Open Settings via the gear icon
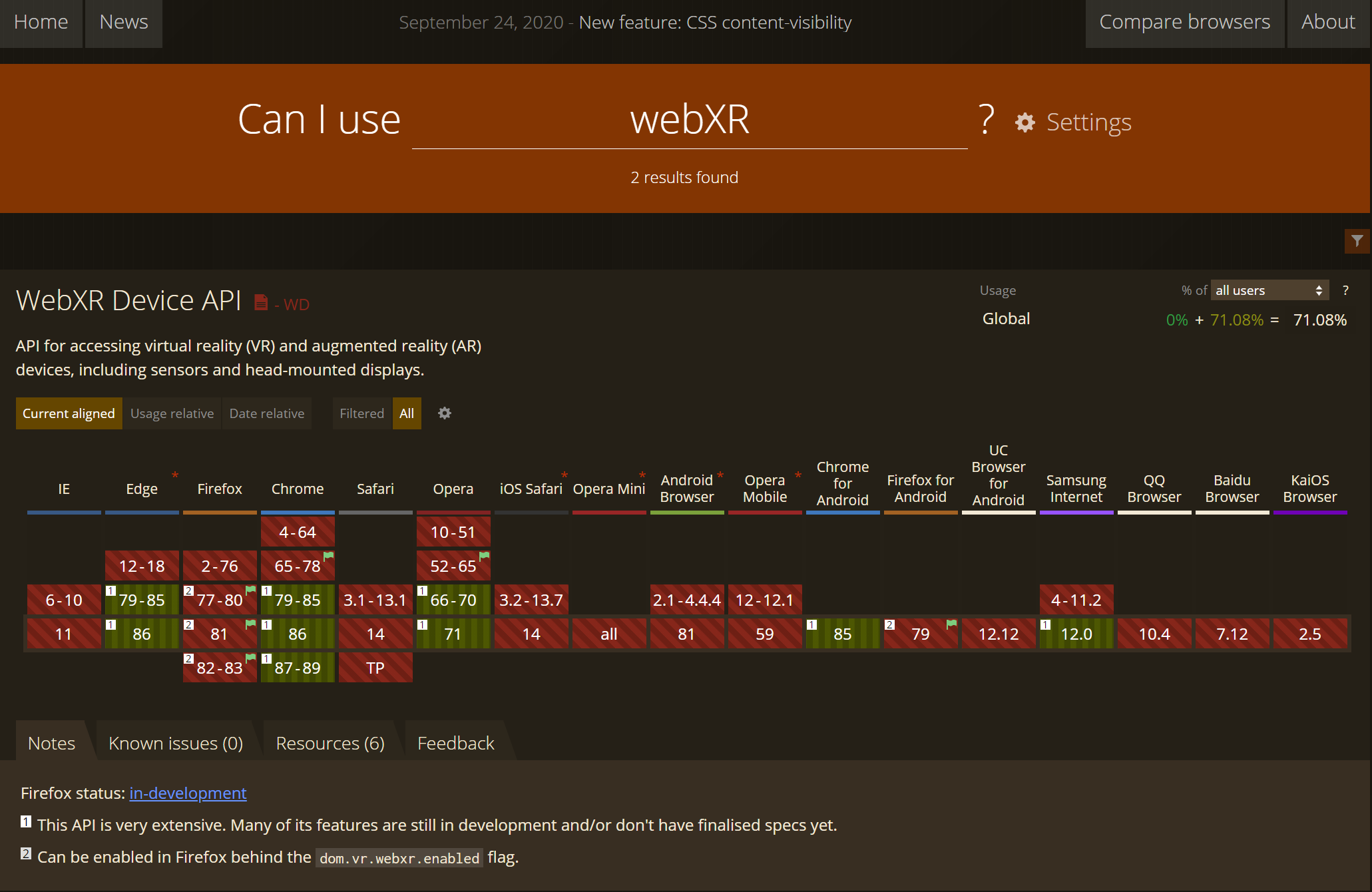The width and height of the screenshot is (1372, 892). [1025, 122]
